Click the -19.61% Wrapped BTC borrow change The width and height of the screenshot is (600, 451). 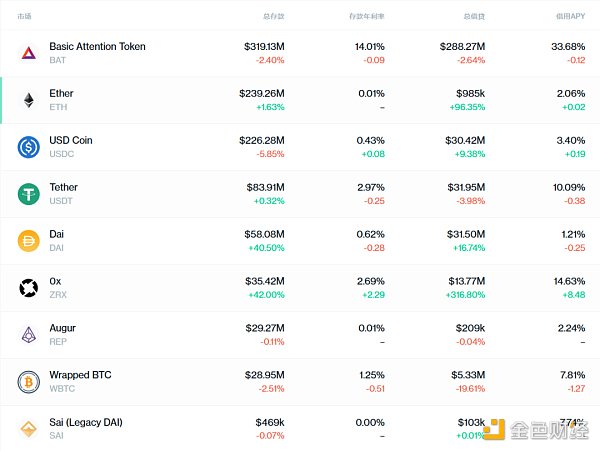coord(470,389)
